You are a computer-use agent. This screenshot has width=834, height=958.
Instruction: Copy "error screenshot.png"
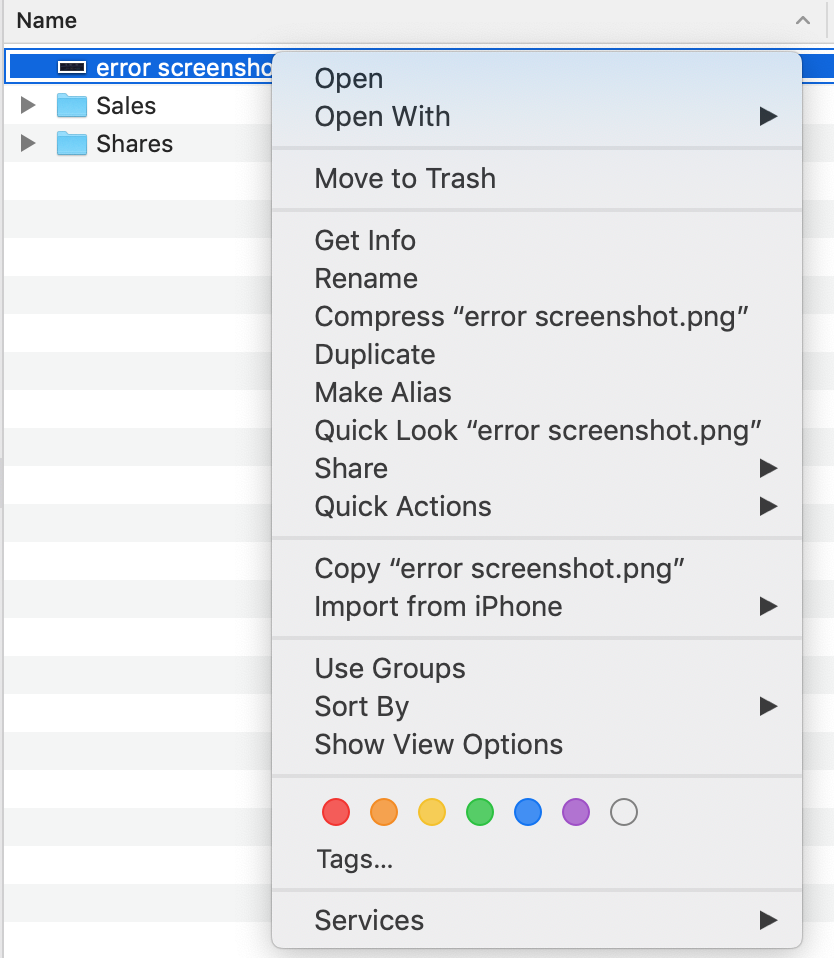(536, 569)
